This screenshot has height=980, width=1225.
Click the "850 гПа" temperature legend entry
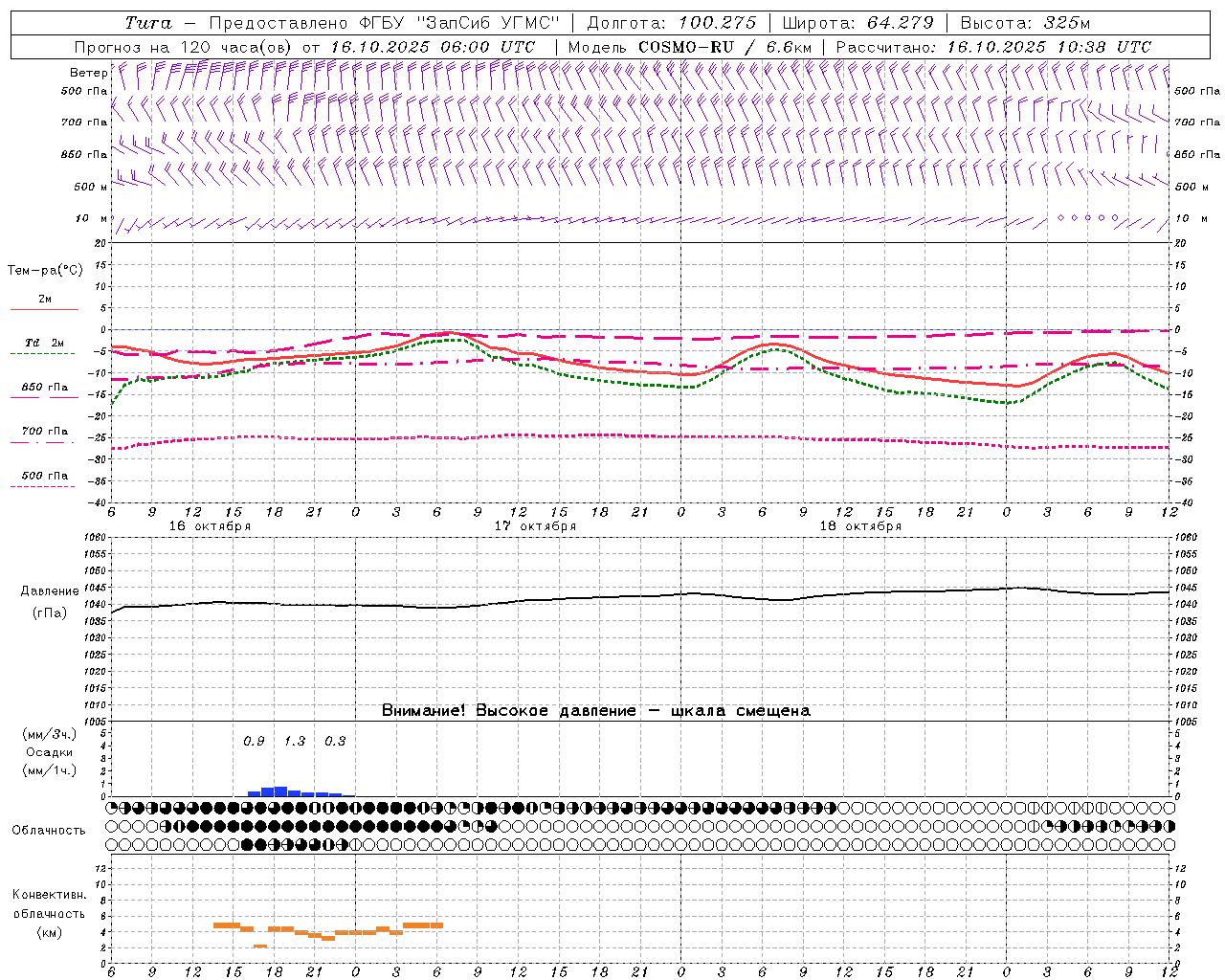click(45, 388)
